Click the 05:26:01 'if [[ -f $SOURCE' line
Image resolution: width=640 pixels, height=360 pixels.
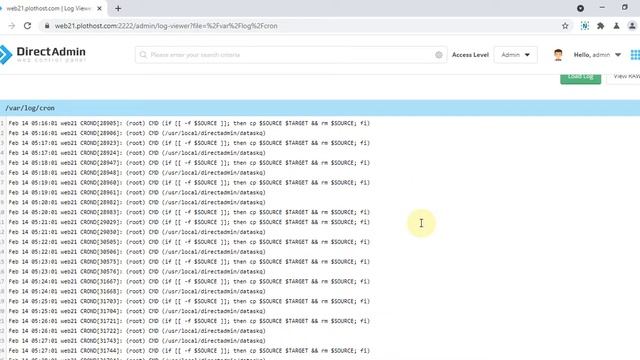(x=189, y=321)
